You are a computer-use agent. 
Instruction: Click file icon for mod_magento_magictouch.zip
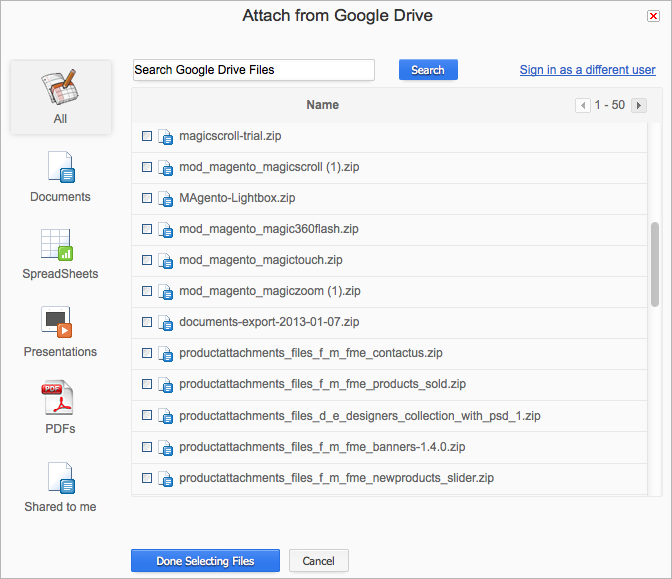click(165, 261)
